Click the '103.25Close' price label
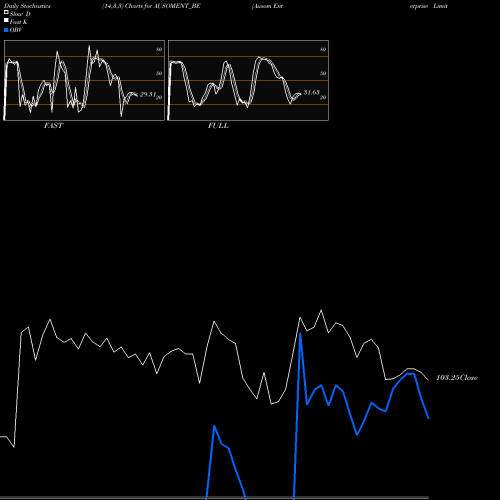The width and height of the screenshot is (500, 500). tap(457, 377)
